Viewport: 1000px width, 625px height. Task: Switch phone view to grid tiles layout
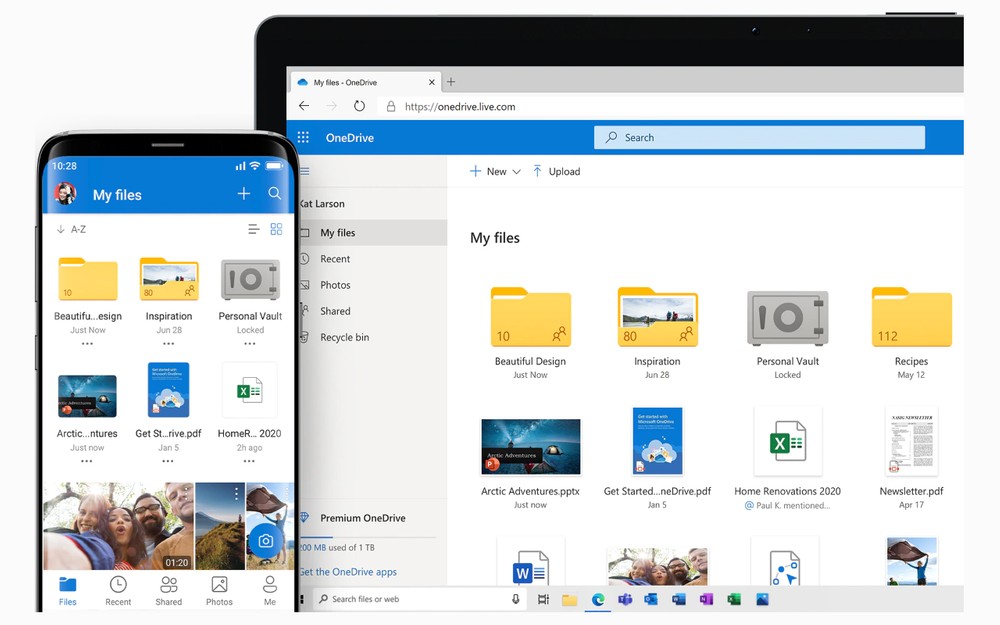276,229
